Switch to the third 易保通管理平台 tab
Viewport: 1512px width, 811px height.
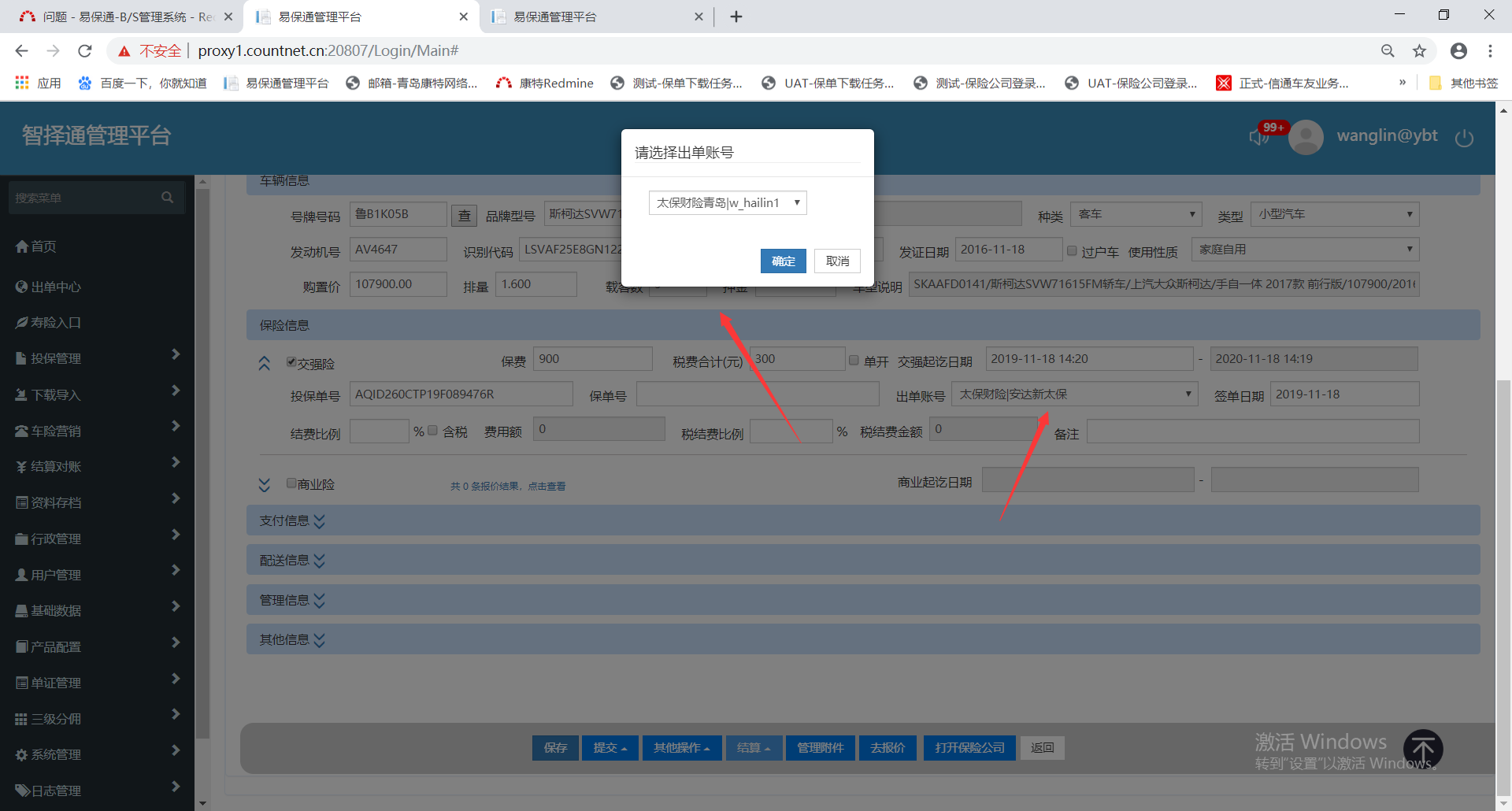(597, 17)
